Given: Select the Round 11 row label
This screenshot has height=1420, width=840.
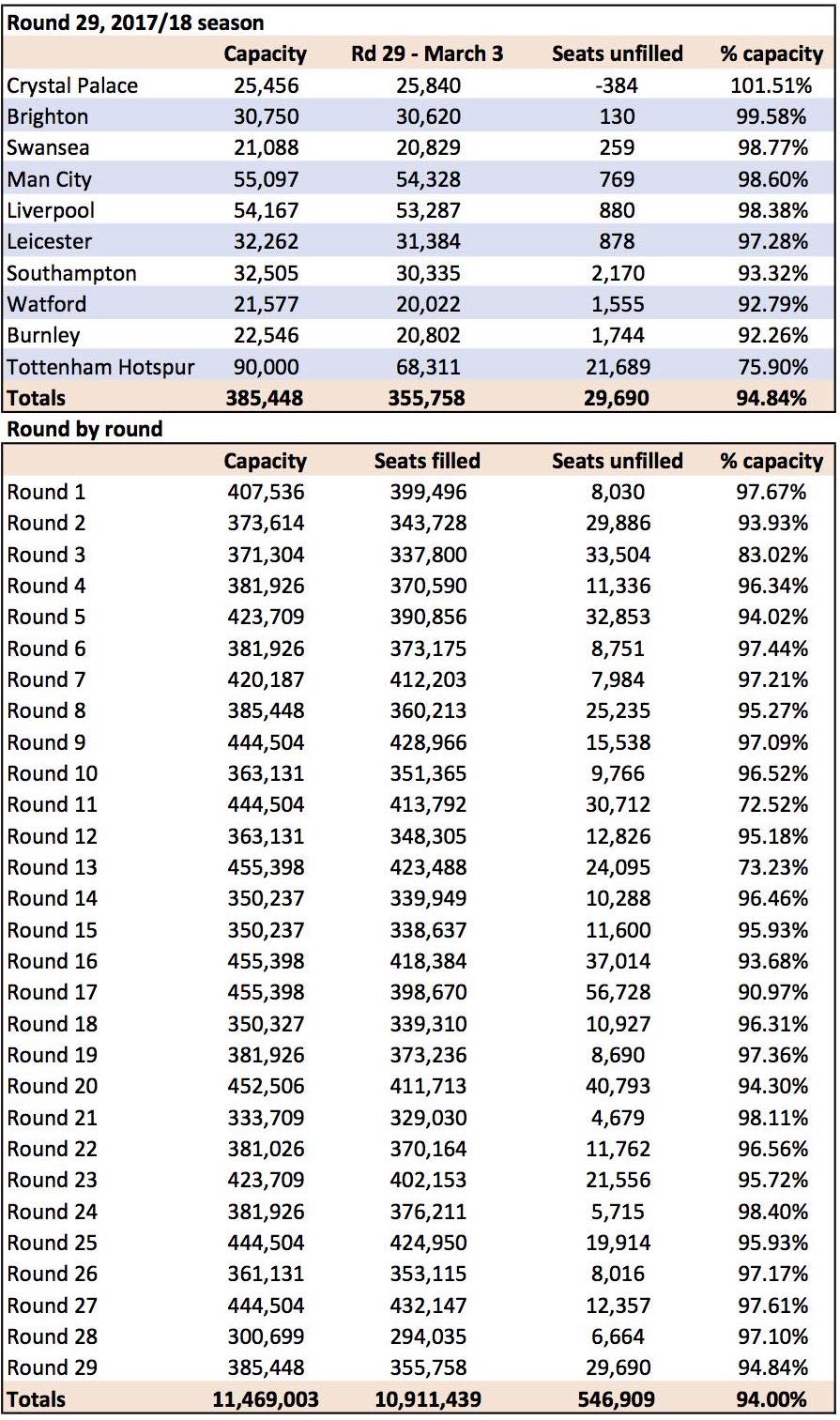Looking at the screenshot, I should 52,804.
